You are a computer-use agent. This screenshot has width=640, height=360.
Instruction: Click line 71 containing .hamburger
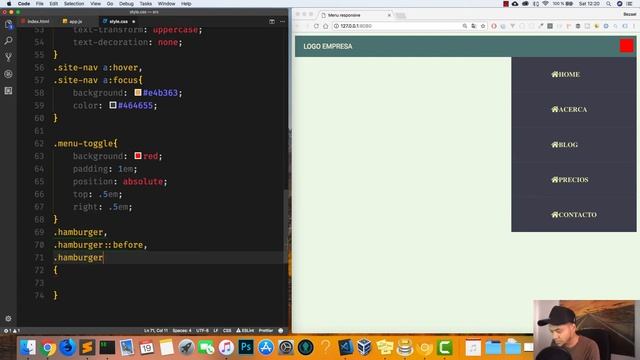78,258
